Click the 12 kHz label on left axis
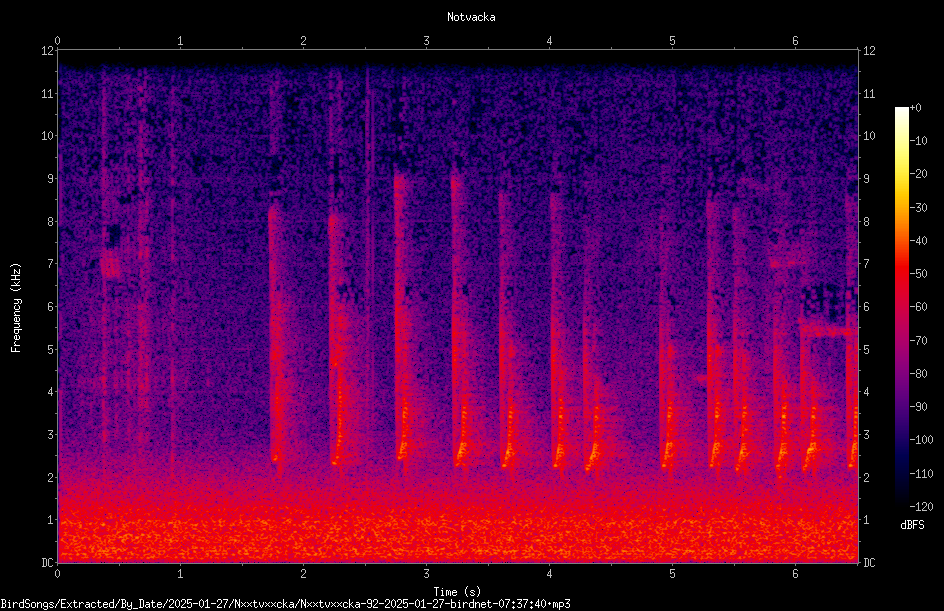Image resolution: width=944 pixels, height=611 pixels. (48, 51)
